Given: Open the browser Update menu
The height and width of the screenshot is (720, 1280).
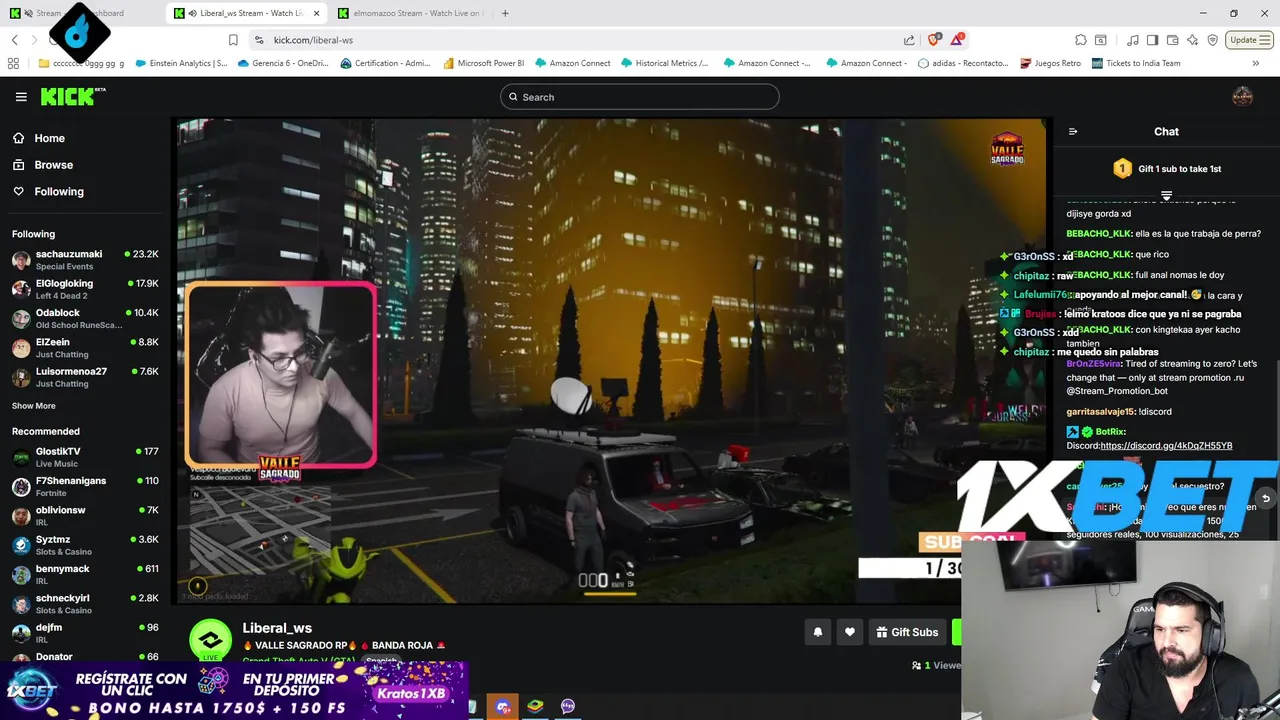Looking at the screenshot, I should (1249, 40).
